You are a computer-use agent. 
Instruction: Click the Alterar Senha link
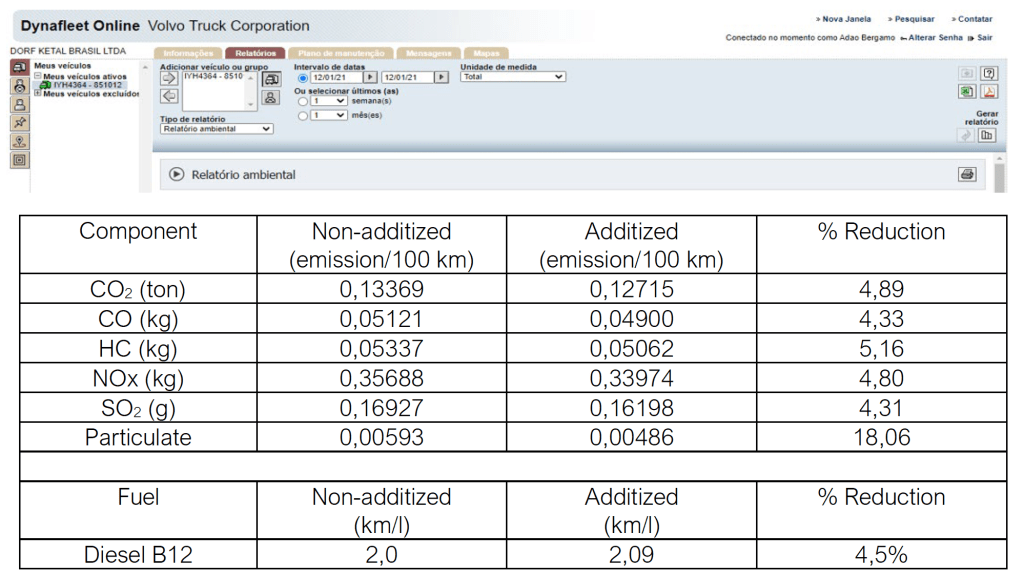[935, 37]
